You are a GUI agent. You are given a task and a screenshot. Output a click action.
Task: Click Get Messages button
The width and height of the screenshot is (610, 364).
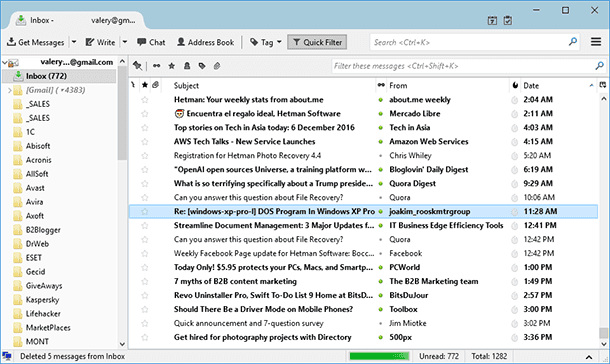point(36,42)
